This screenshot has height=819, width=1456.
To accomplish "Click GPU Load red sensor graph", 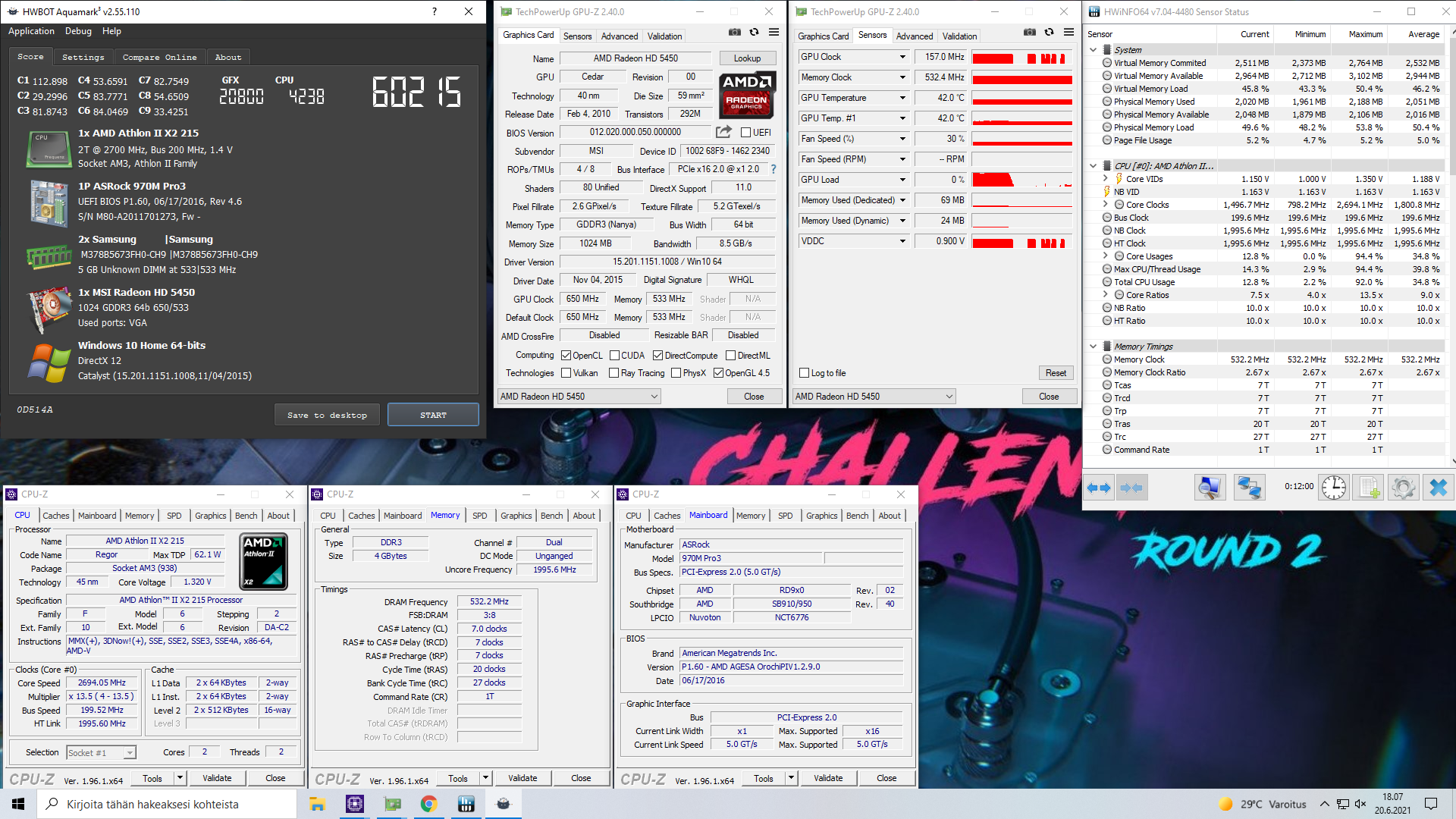I will pyautogui.click(x=1021, y=180).
